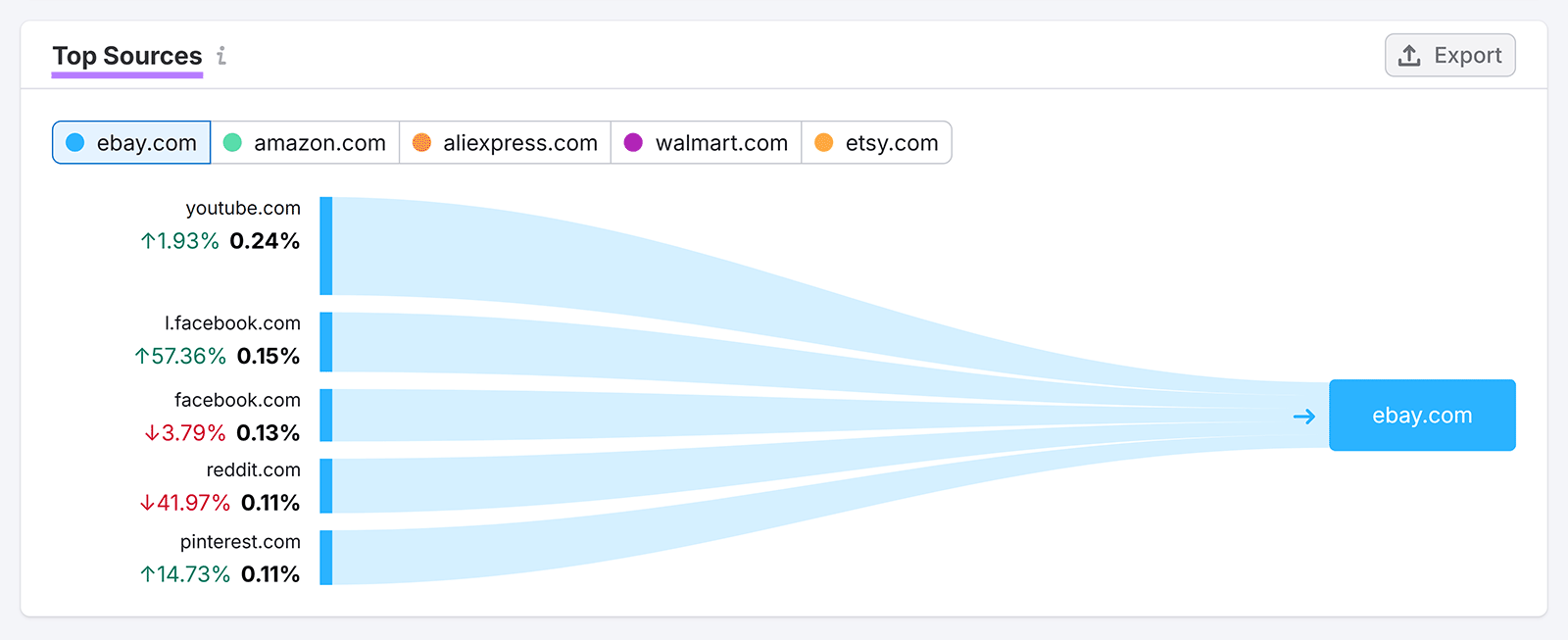Screen dimensions: 1568x640
Task: Switch to the Top Sources tab
Action: pos(126,57)
